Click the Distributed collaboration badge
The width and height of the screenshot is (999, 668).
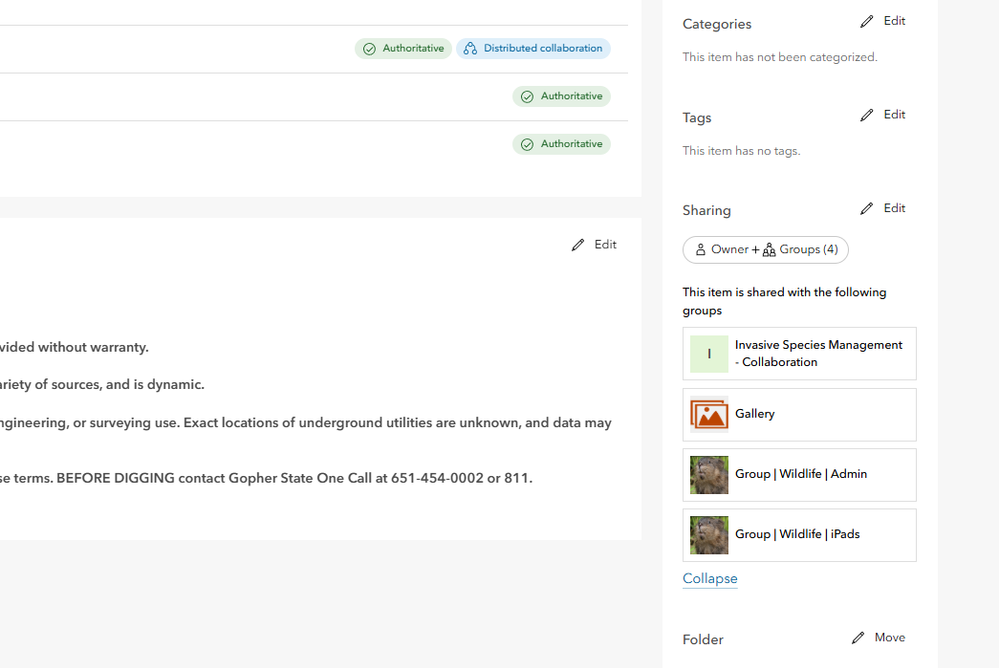(542, 49)
